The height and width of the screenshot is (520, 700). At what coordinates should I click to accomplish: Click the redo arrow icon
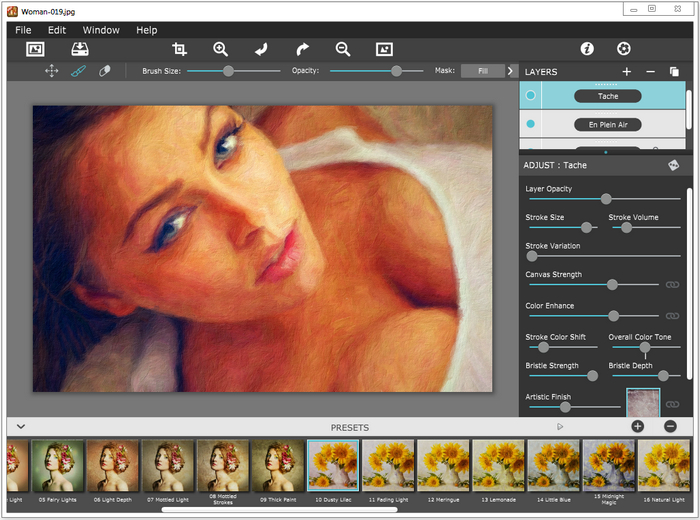302,49
